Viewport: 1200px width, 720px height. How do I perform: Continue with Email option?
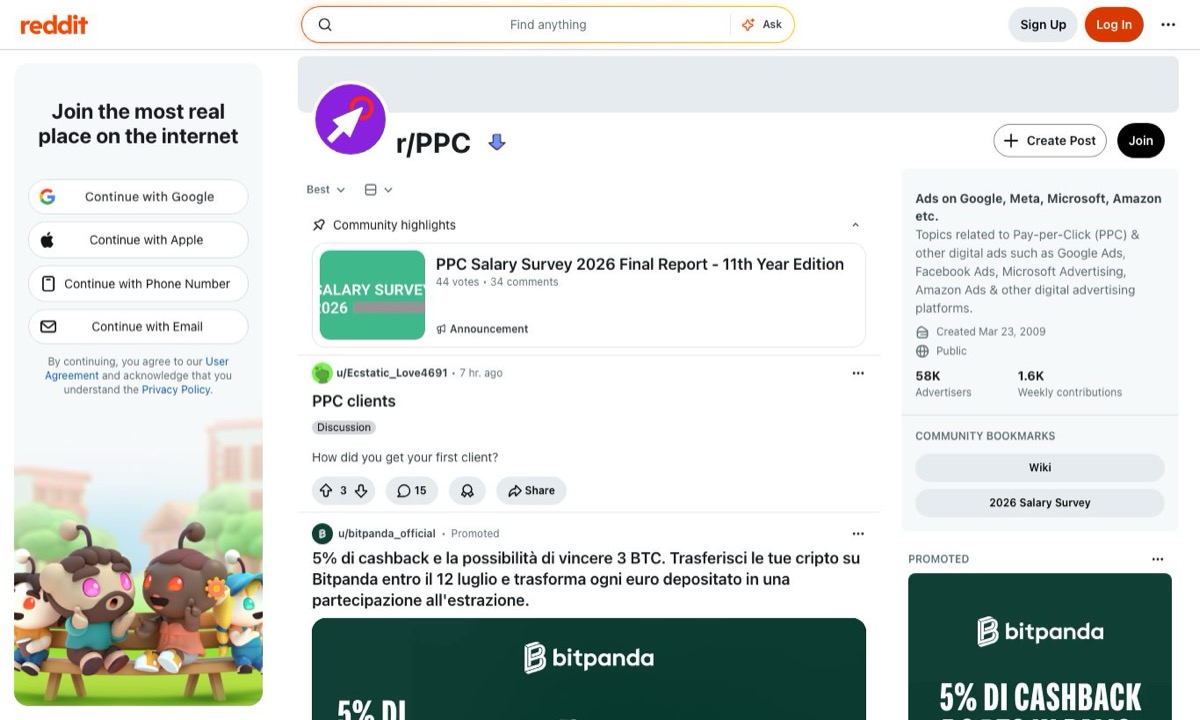click(x=138, y=327)
